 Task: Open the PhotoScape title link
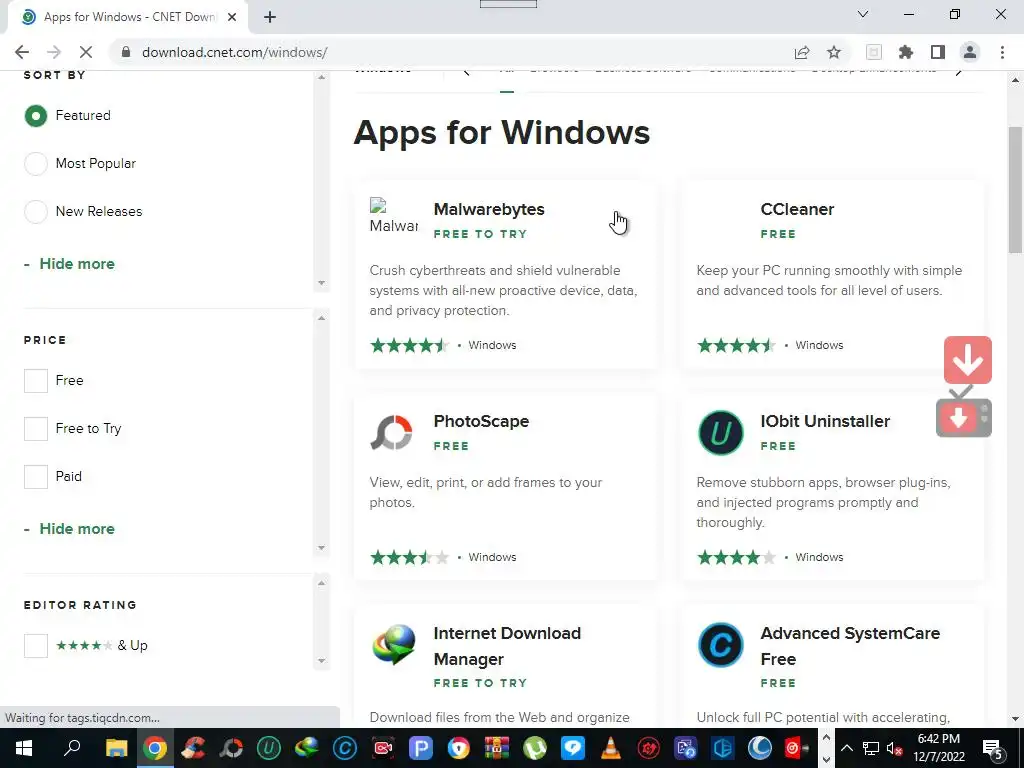pos(481,421)
